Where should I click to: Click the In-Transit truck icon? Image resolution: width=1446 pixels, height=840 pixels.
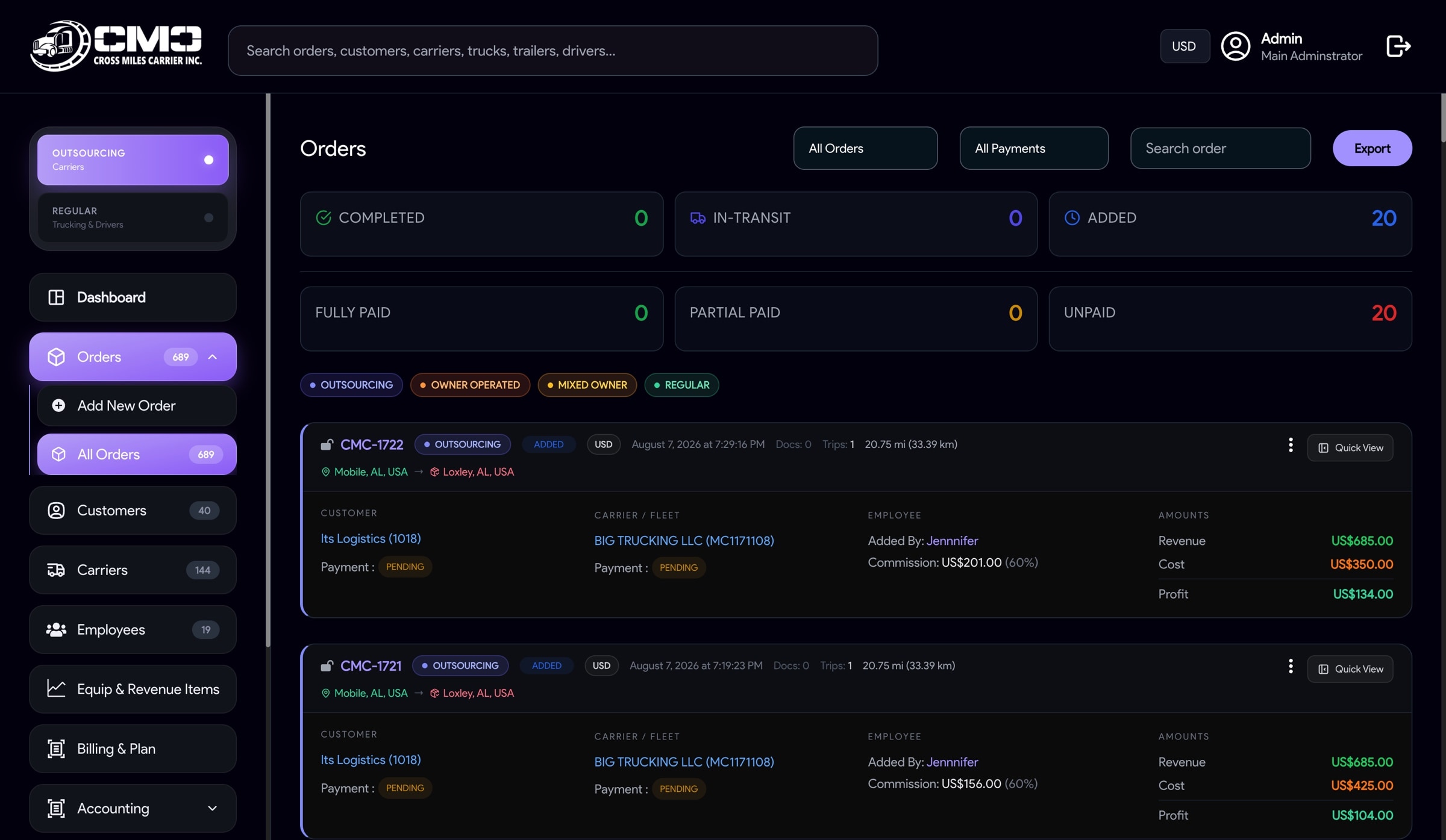[x=698, y=218]
